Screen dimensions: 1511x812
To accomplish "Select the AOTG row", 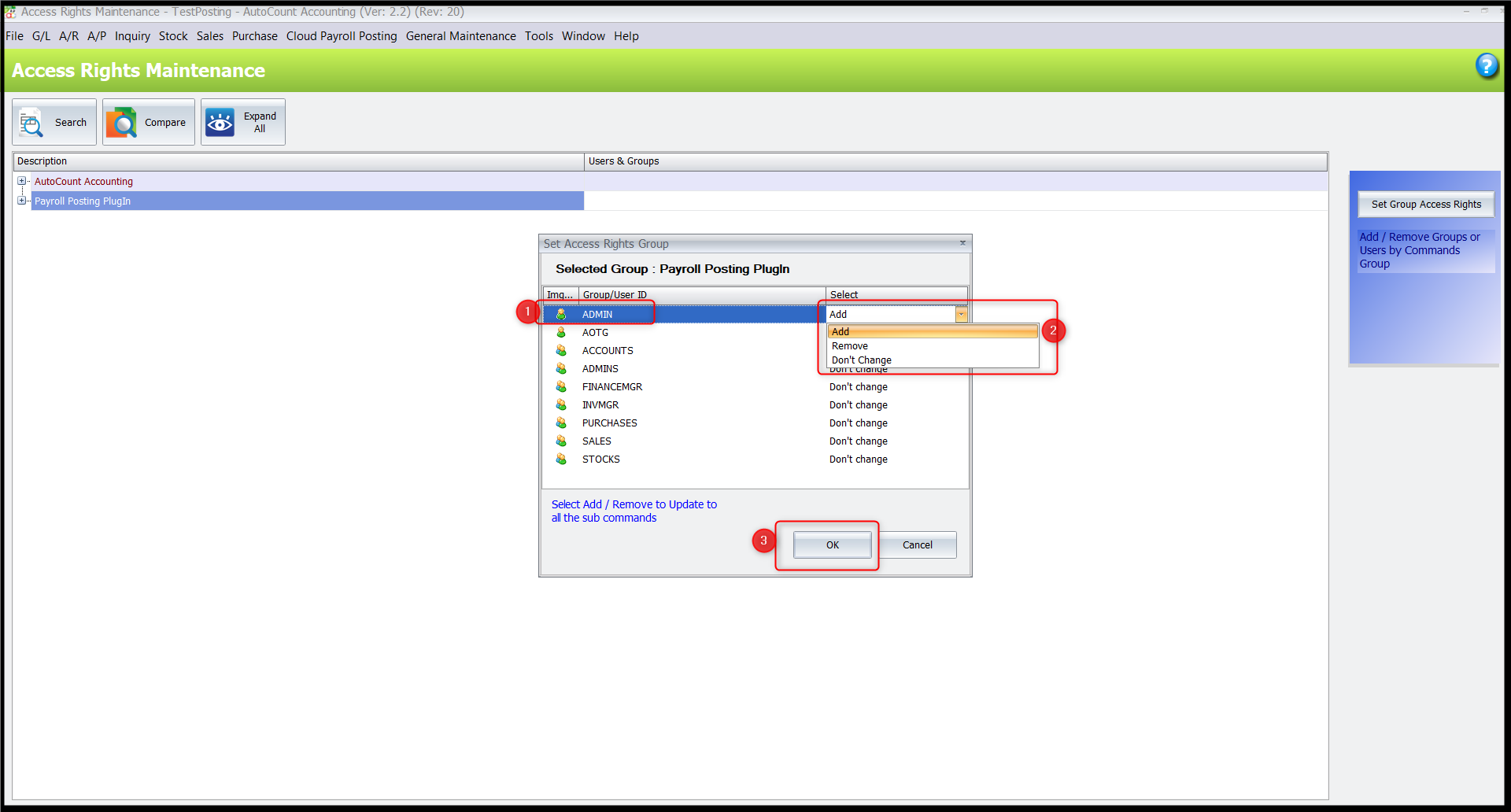I will click(x=755, y=332).
